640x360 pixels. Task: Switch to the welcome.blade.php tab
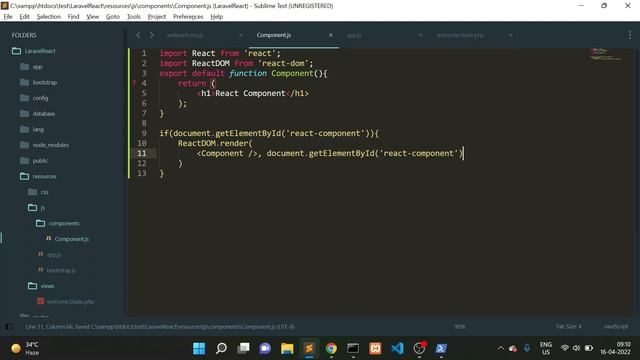click(460, 36)
